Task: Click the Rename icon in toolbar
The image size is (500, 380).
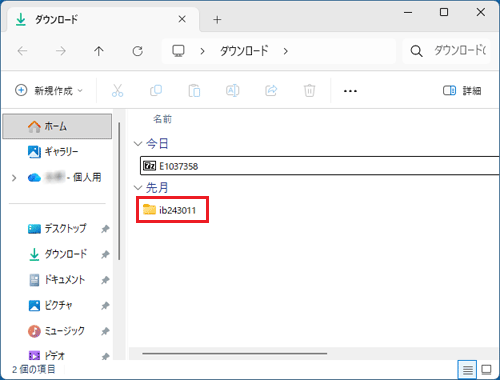Action: click(x=233, y=91)
